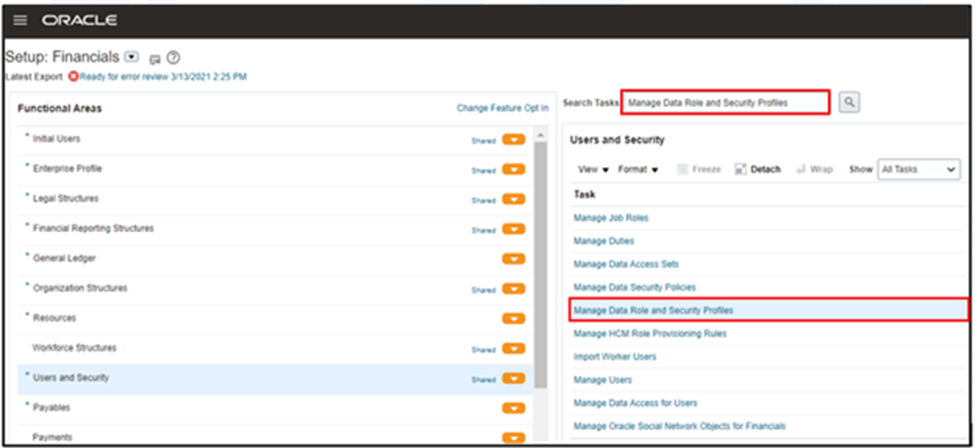Select Users and Security functional area
Viewport: 975px width, 448px height.
[70, 377]
